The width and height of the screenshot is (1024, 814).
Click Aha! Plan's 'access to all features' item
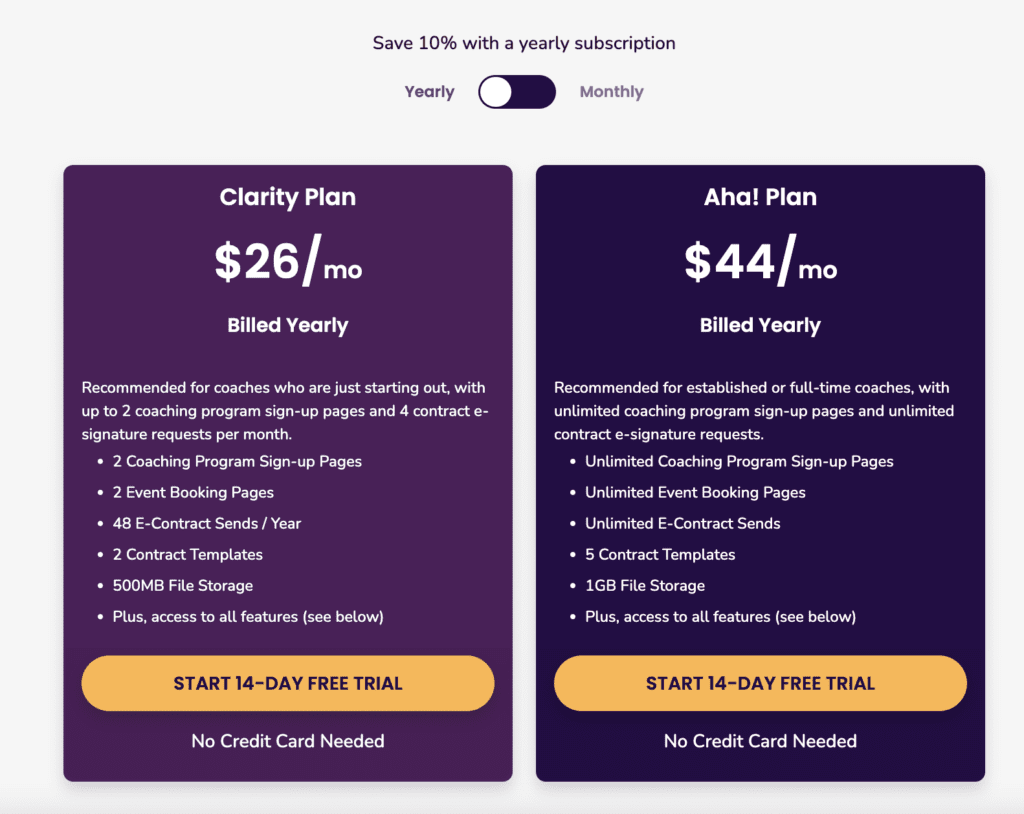click(x=720, y=616)
